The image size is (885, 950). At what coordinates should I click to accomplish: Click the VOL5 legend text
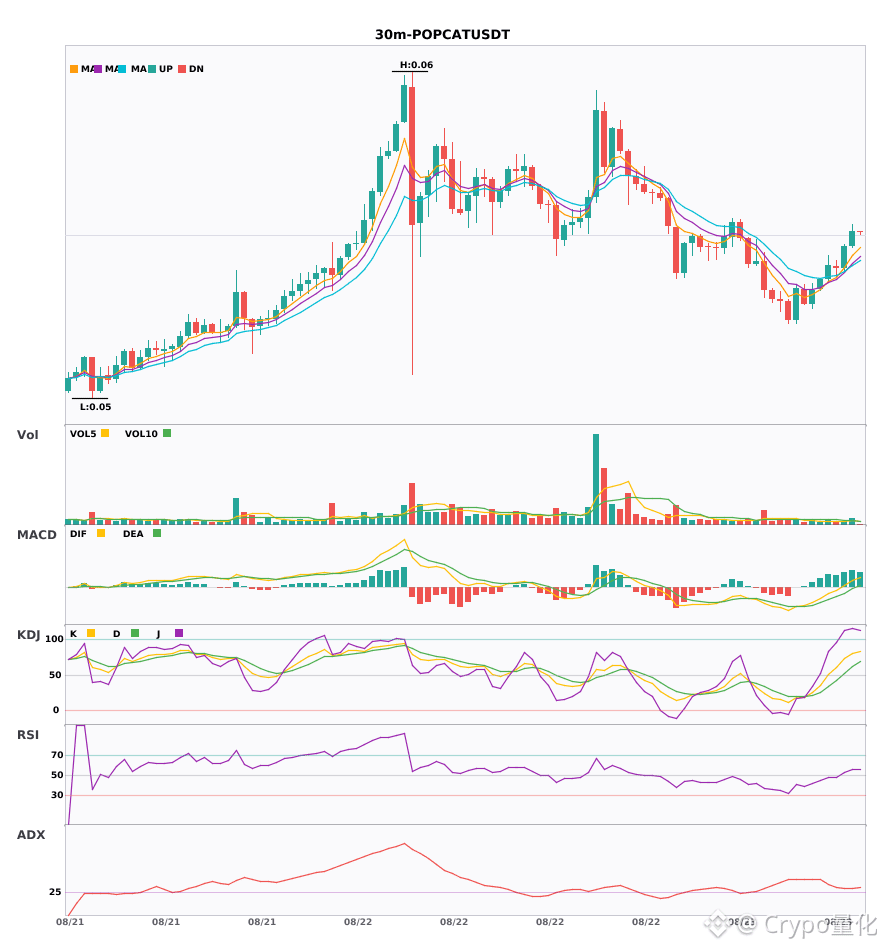point(83,434)
